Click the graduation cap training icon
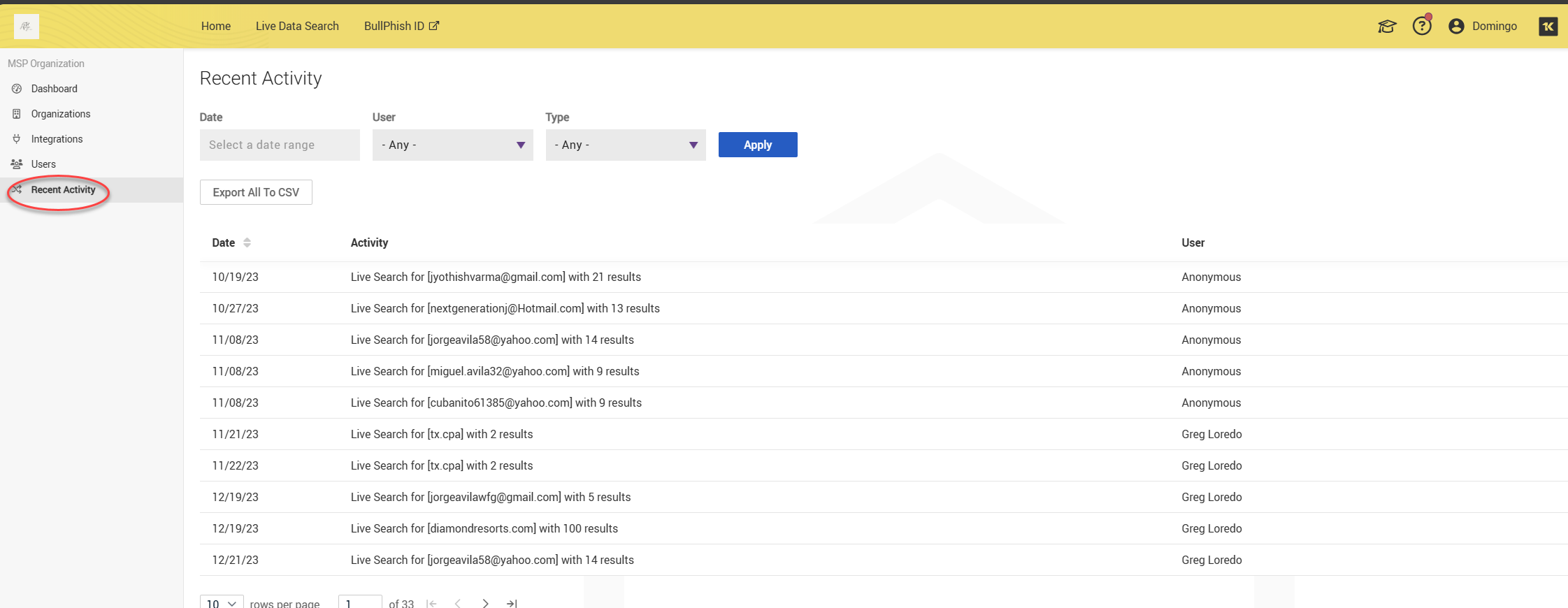The image size is (1568, 608). coord(1386,27)
